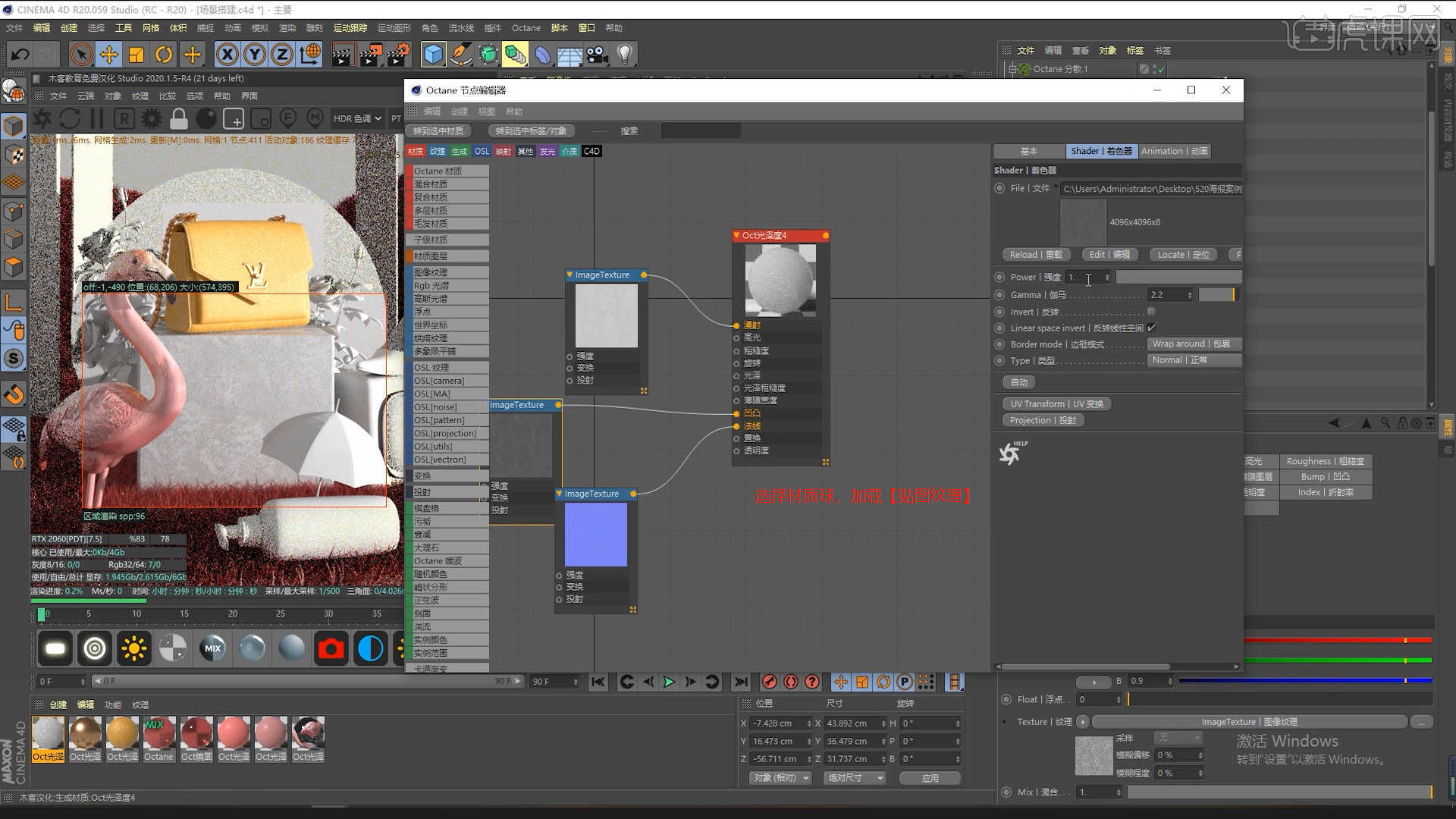Switch to the Animation tab

(x=1174, y=151)
